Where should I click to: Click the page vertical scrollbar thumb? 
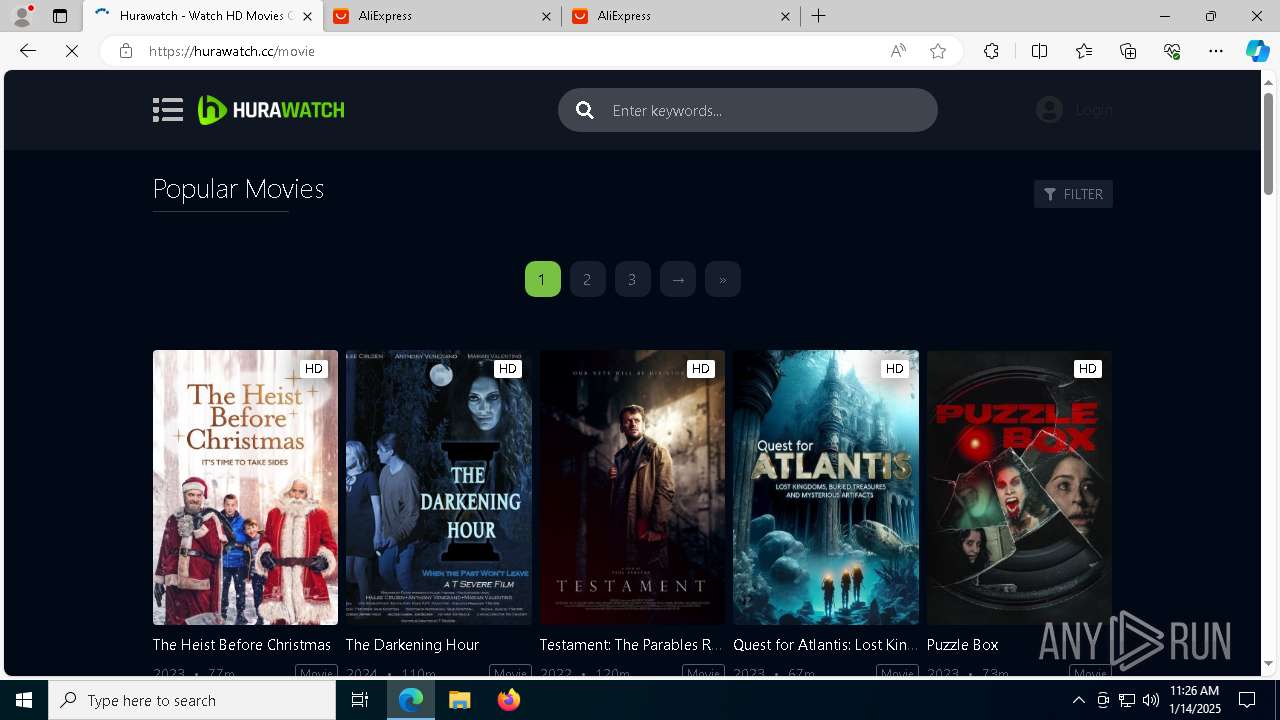click(1268, 144)
